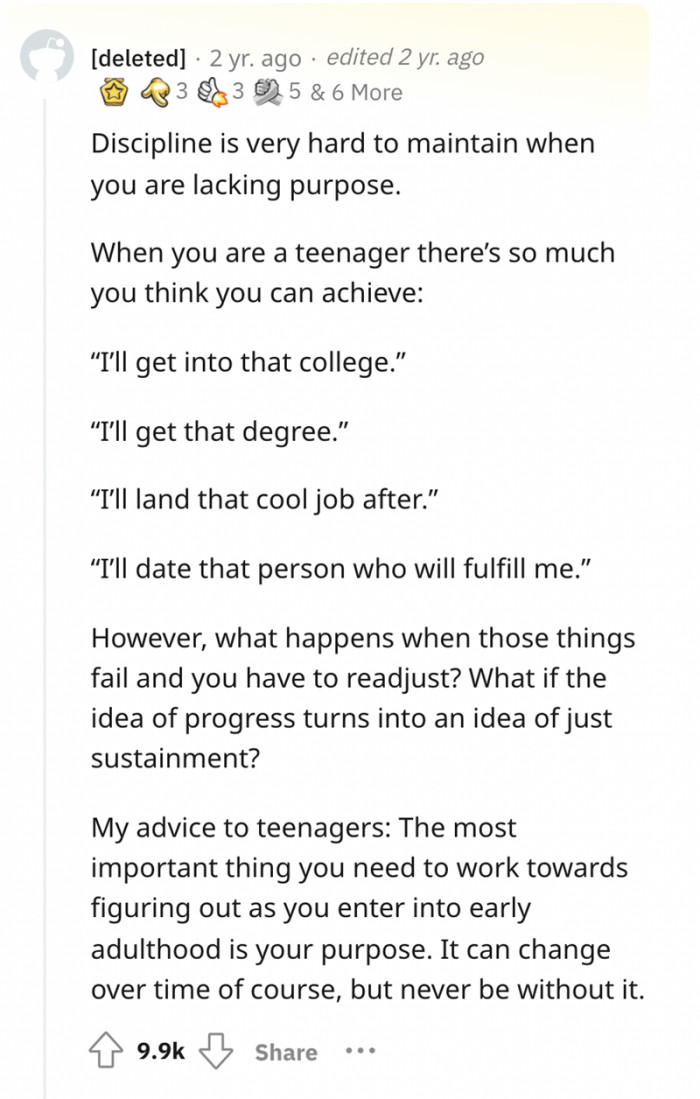Open the three-dot more options menu
Screen dimensions: 700x1099
(x=361, y=1051)
